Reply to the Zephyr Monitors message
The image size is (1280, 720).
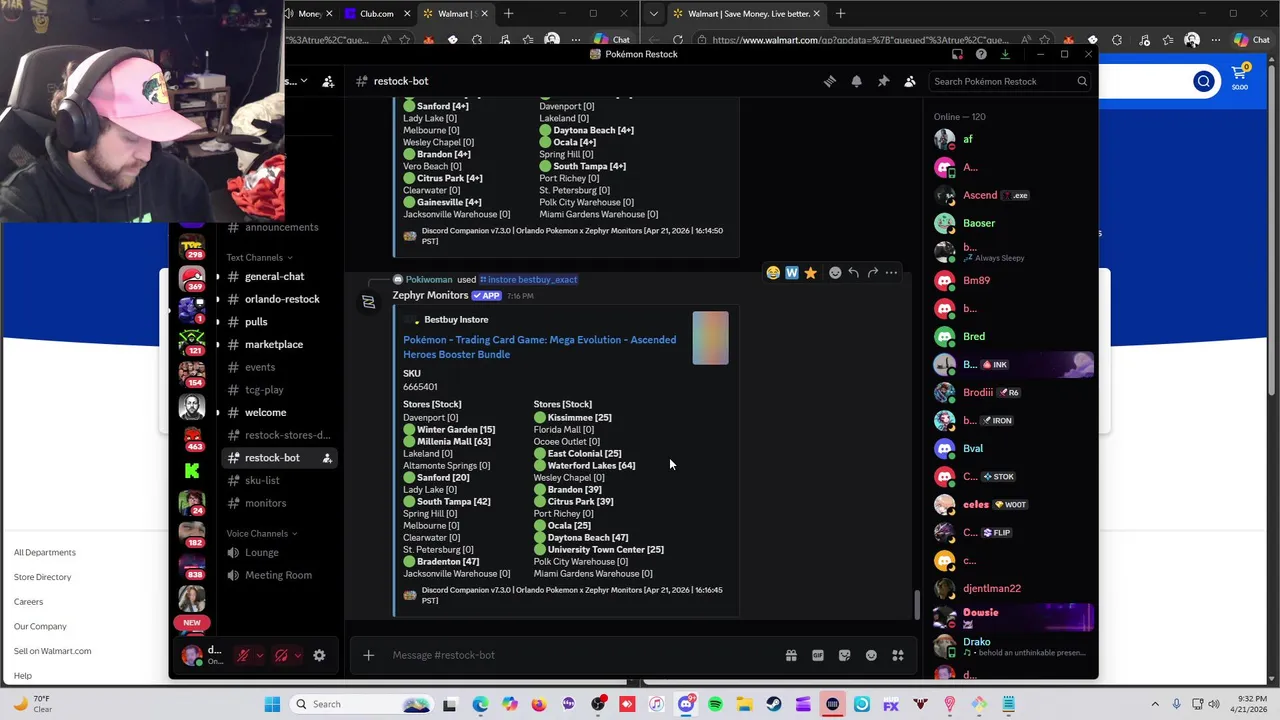pyautogui.click(x=854, y=272)
